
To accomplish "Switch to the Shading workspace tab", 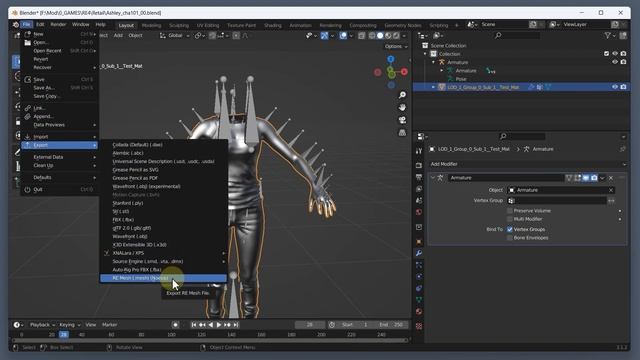I will click(272, 25).
